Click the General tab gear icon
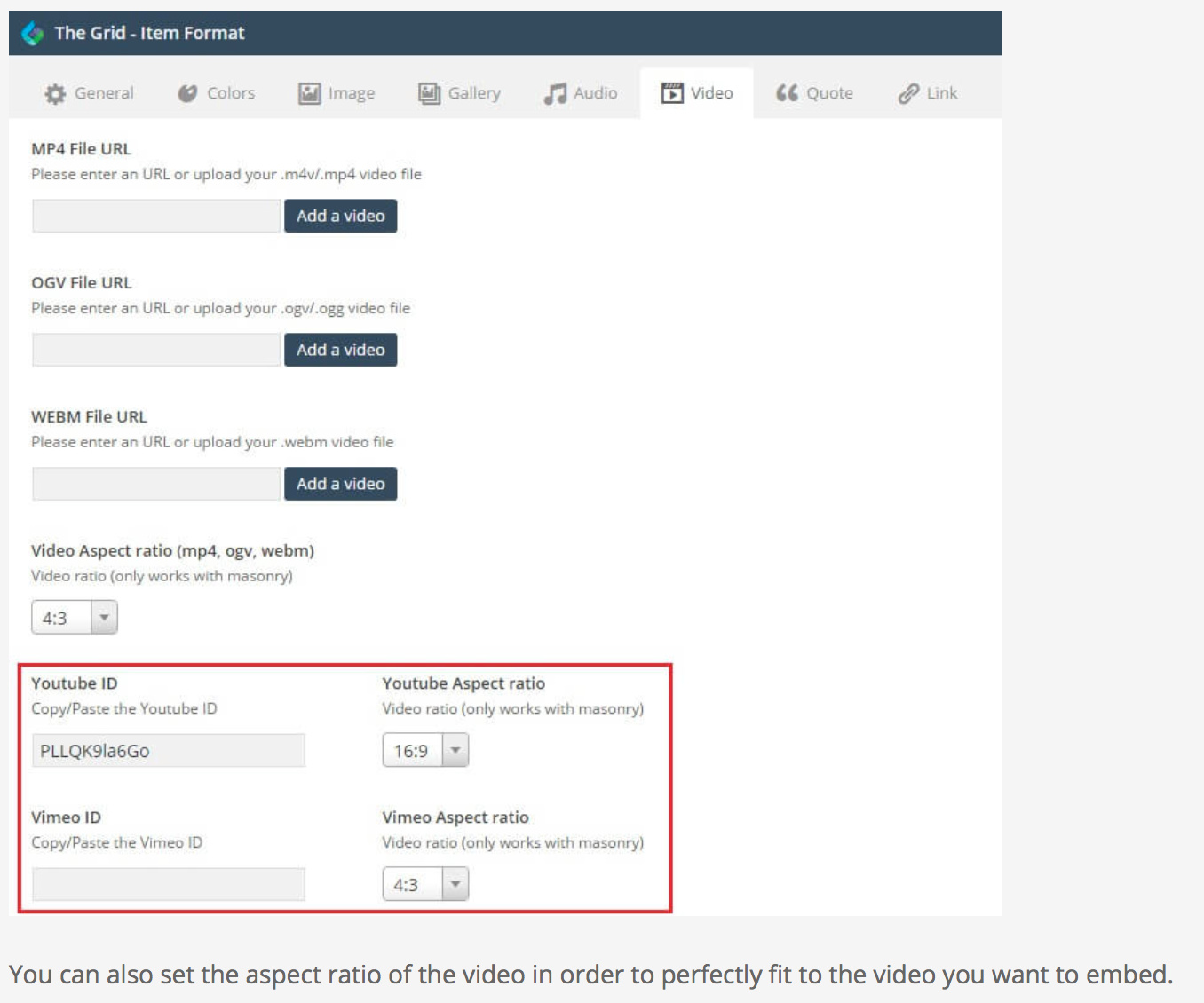Screen dimensions: 1204x1003 (55, 93)
